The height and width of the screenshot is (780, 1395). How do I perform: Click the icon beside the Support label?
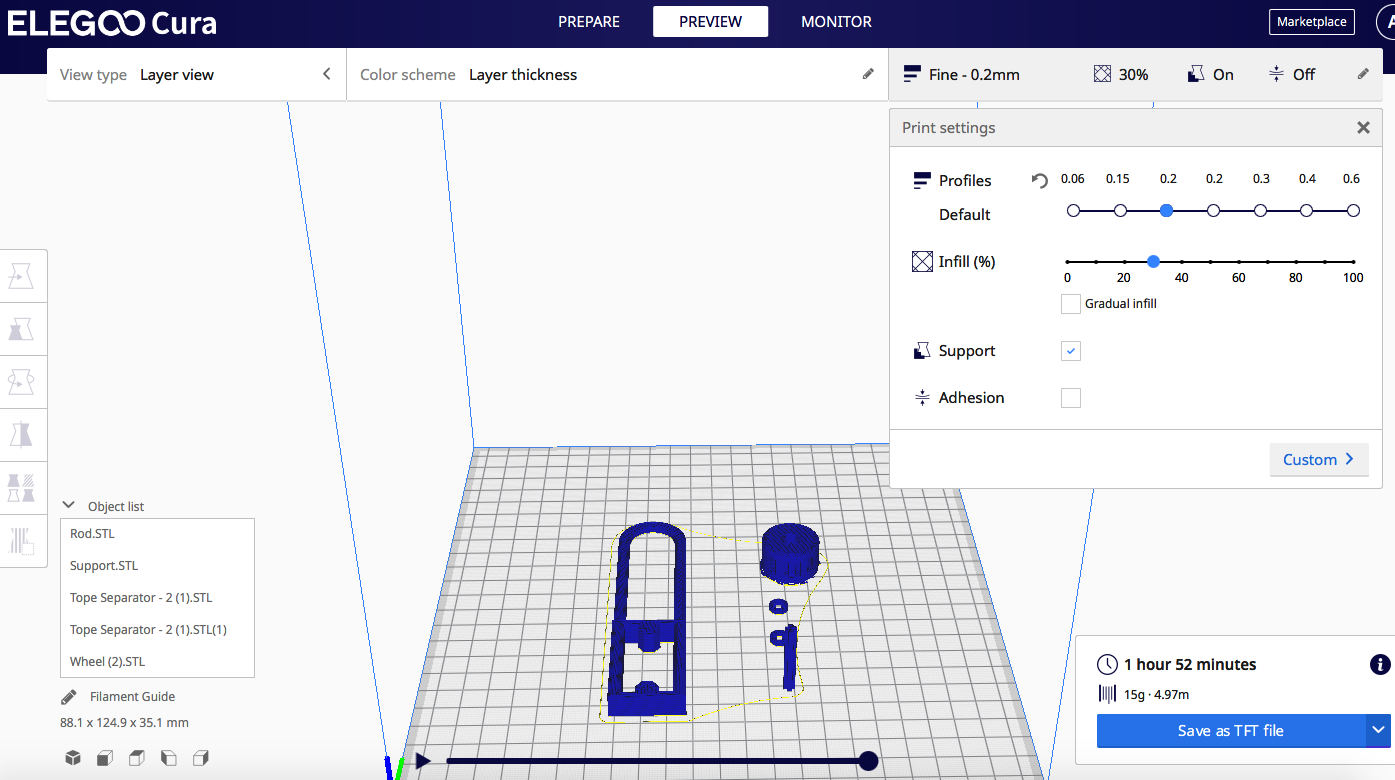[x=922, y=351]
